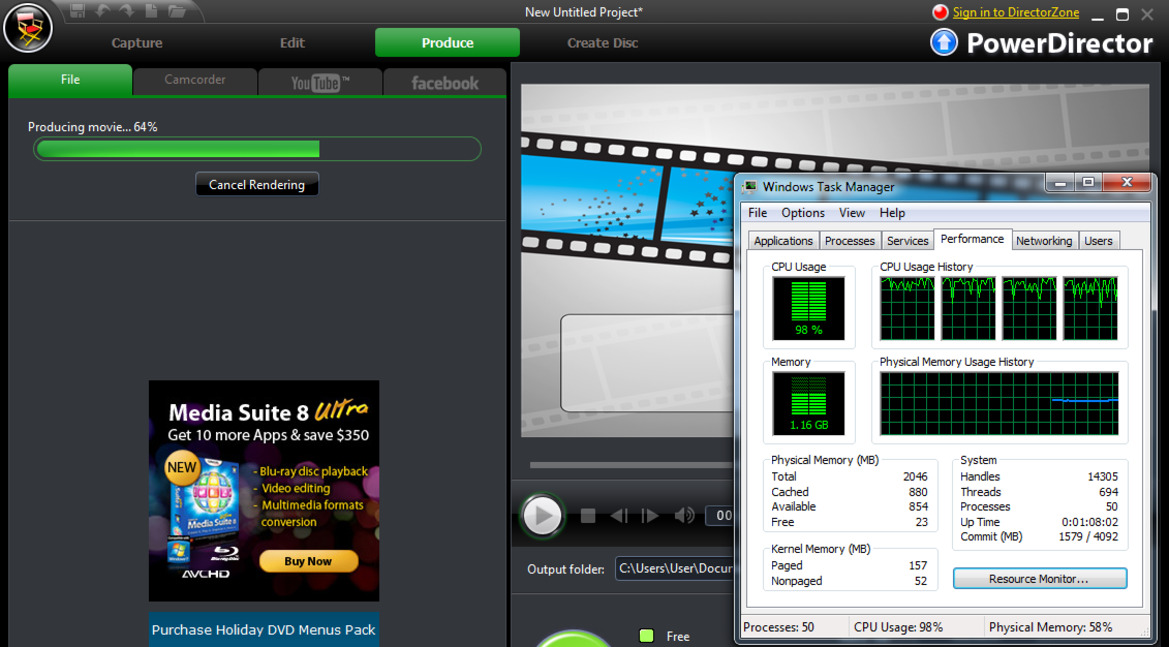This screenshot has width=1169, height=647.
Task: Open the Facebook output tab
Action: pos(445,81)
